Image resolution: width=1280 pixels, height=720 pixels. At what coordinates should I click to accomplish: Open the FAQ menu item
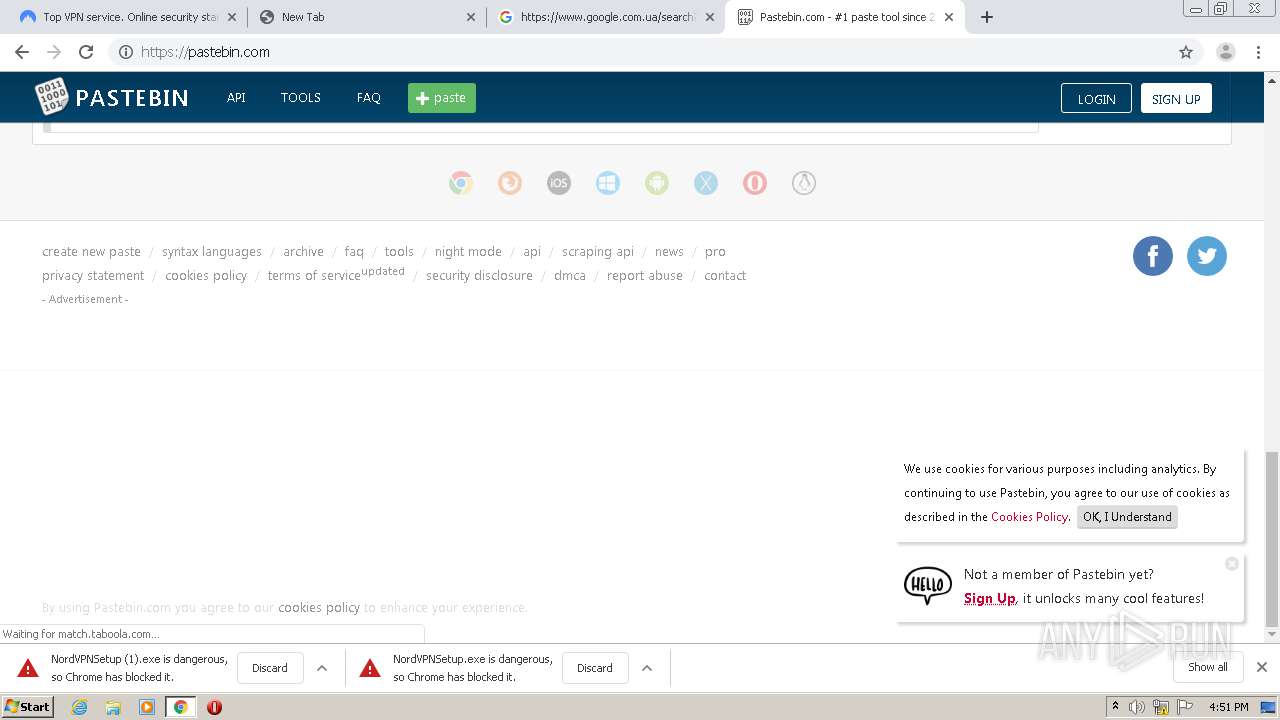369,98
